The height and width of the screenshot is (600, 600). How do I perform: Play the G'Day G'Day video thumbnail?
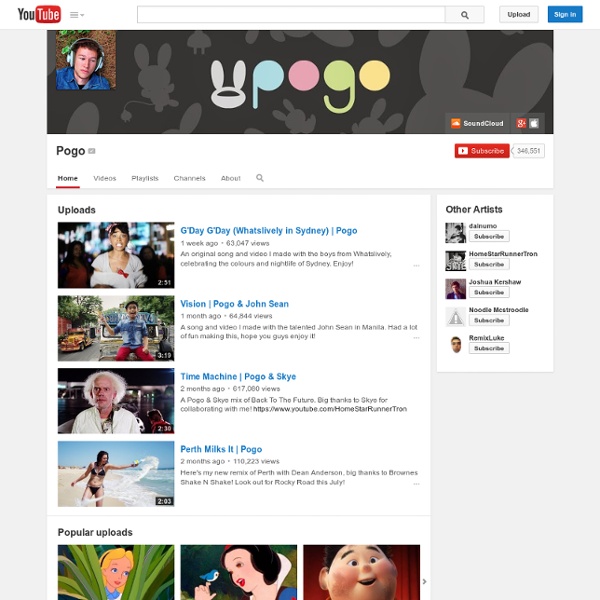(x=116, y=255)
